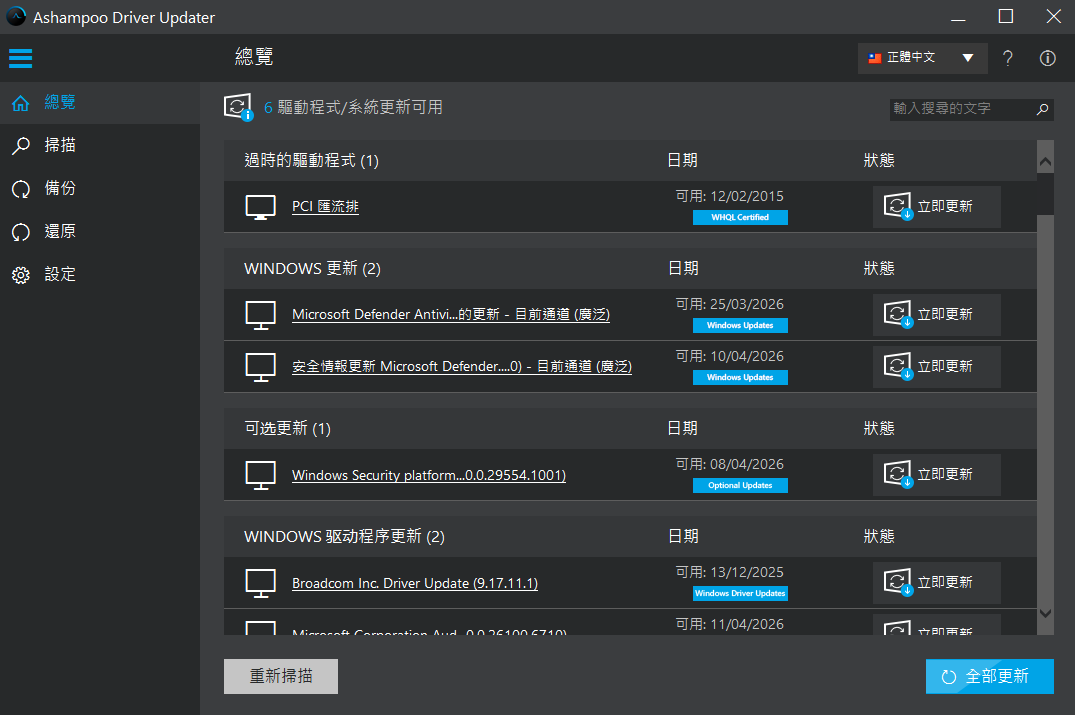Screen dimensions: 1075x715
Task: Click the WINDOWS 更新 (2) section header
Action: point(312,269)
